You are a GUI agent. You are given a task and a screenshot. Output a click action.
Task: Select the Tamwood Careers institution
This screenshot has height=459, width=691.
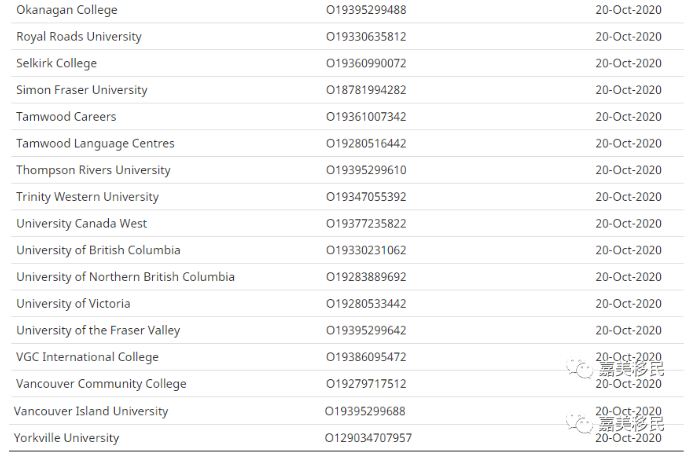(66, 117)
